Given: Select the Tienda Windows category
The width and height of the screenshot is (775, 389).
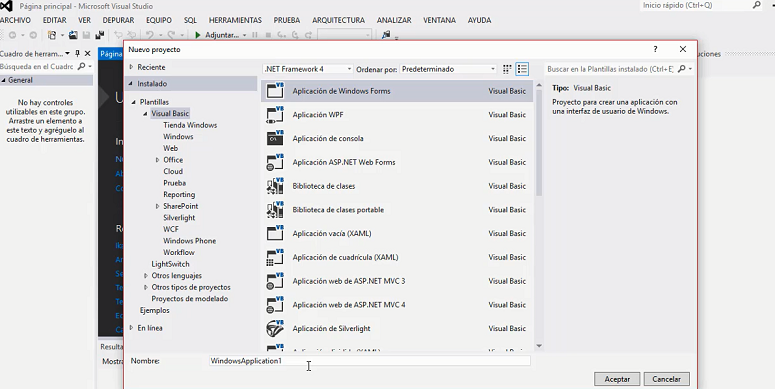Looking at the screenshot, I should coord(190,125).
